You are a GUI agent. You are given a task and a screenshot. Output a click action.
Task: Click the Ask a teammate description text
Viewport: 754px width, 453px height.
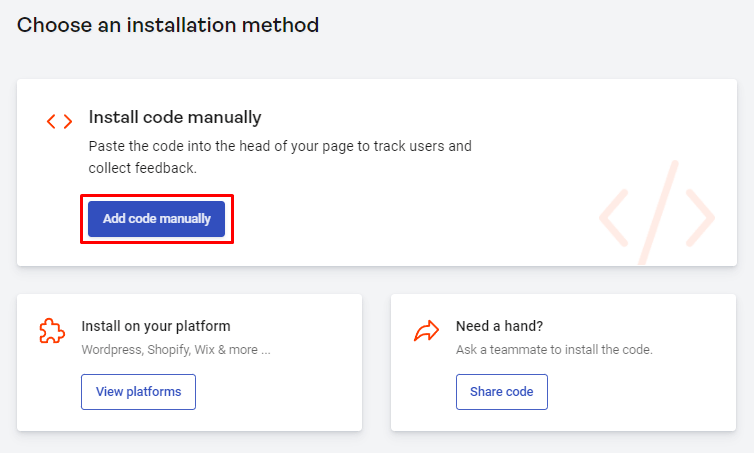click(x=554, y=350)
